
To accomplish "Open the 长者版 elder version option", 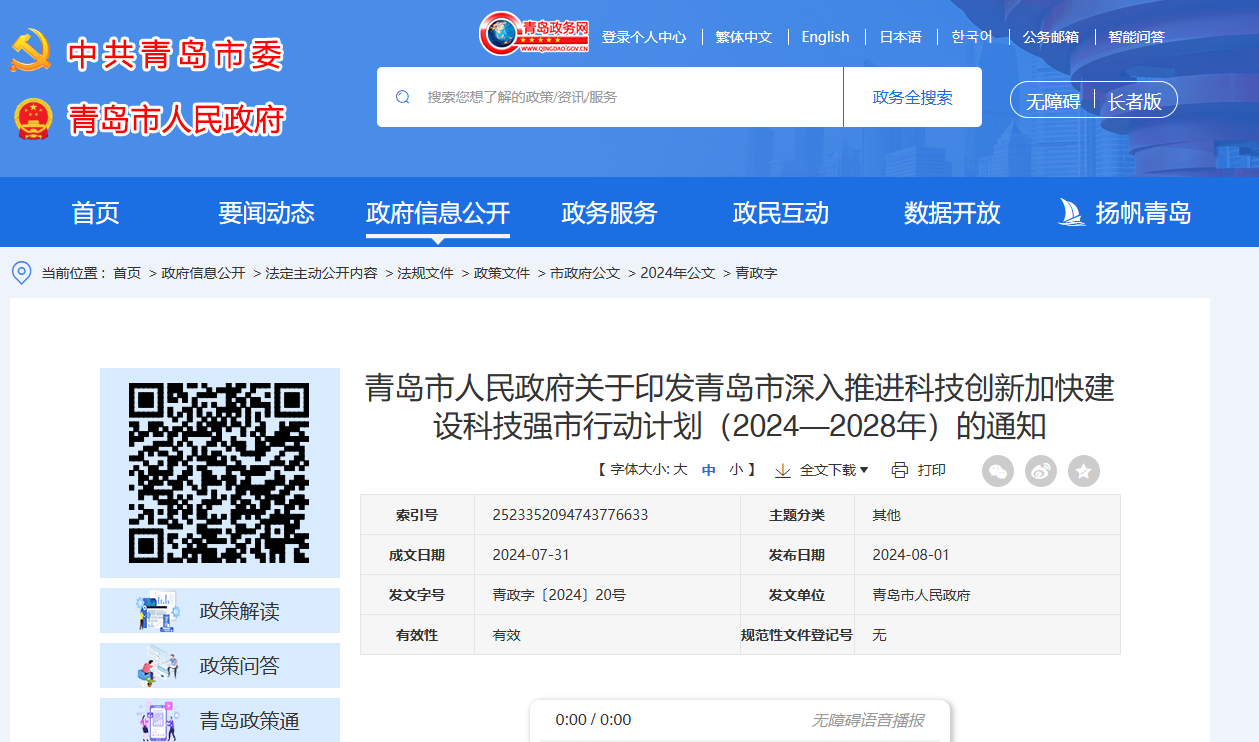I will coord(1136,99).
